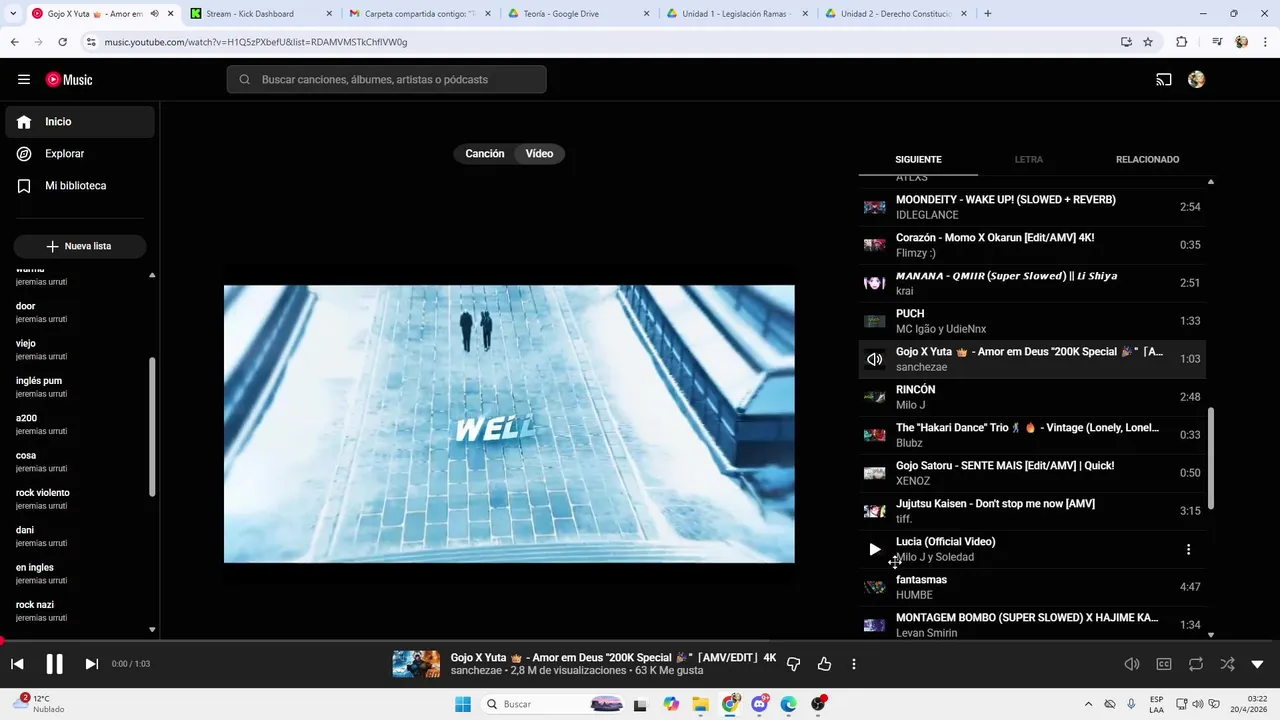This screenshot has height=720, width=1280.
Task: Dislike the current song
Action: click(793, 664)
